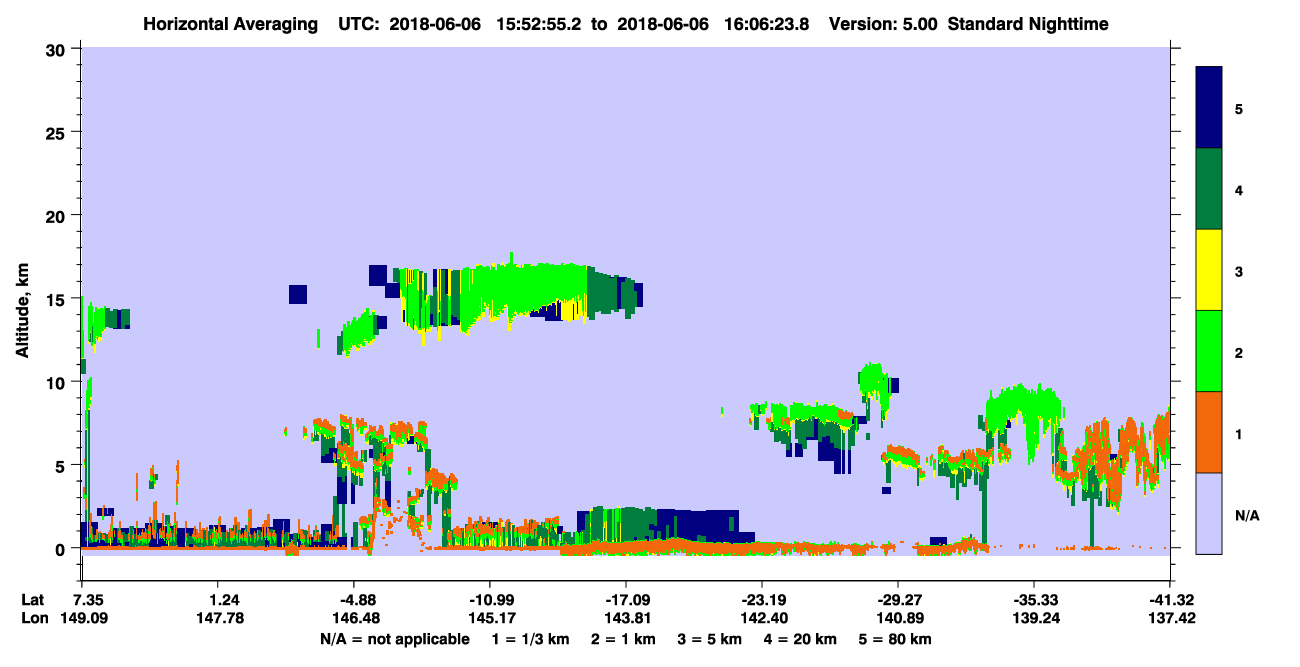Image resolution: width=1300 pixels, height=667 pixels.
Task: Click the dark blue color bar segment labeled 5
Action: click(1209, 108)
